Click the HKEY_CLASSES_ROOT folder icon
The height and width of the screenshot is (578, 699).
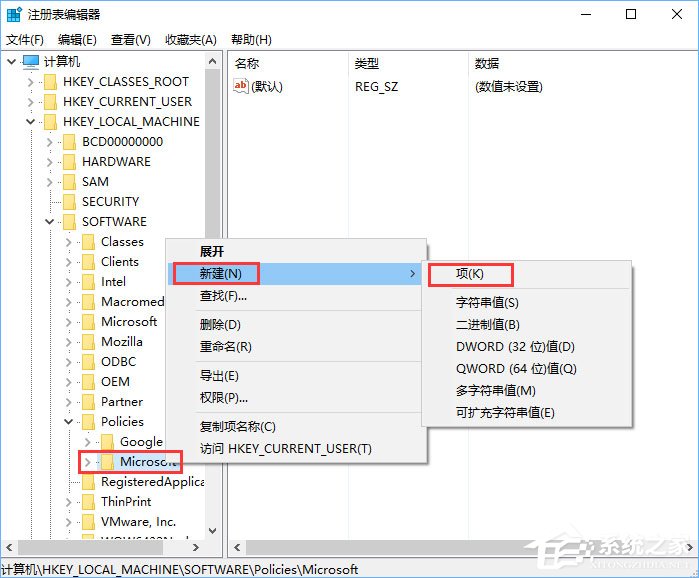click(x=50, y=82)
